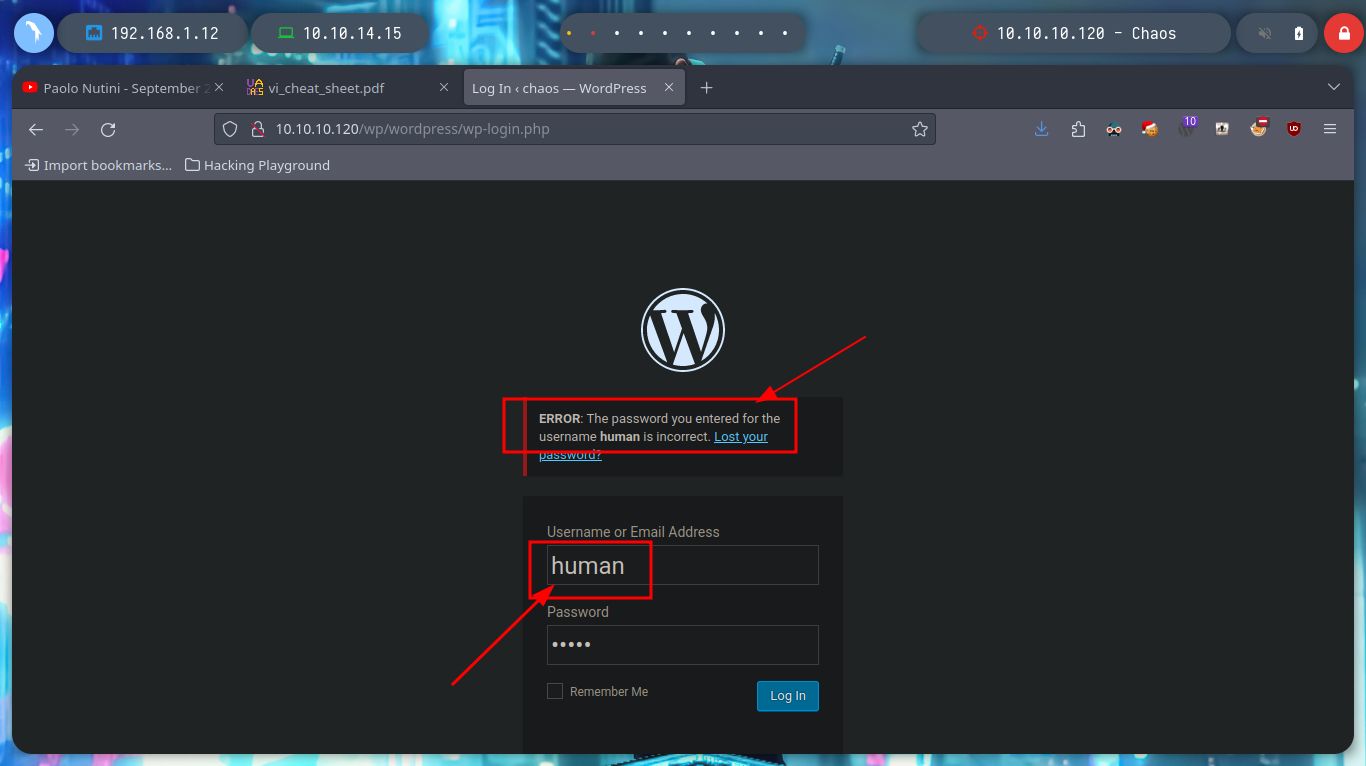1366x766 pixels.
Task: Show insecure connection padlock info
Action: [257, 129]
